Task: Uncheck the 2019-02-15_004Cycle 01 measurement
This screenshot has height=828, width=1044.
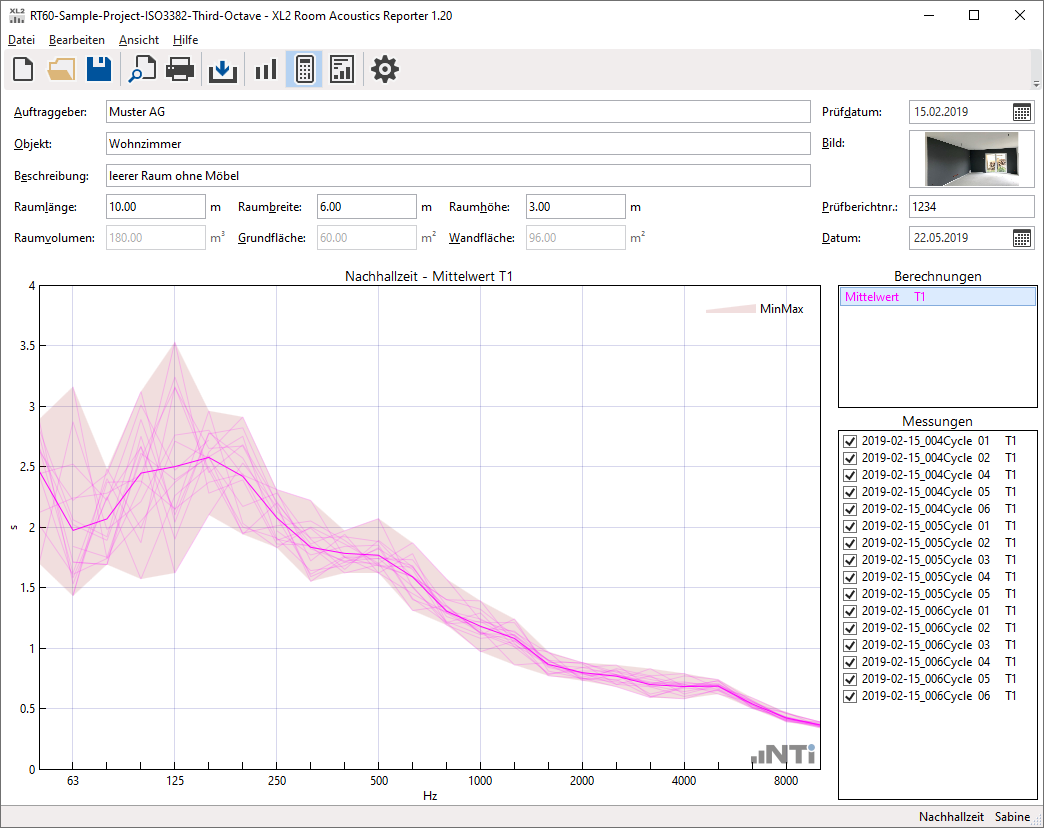Action: [850, 441]
